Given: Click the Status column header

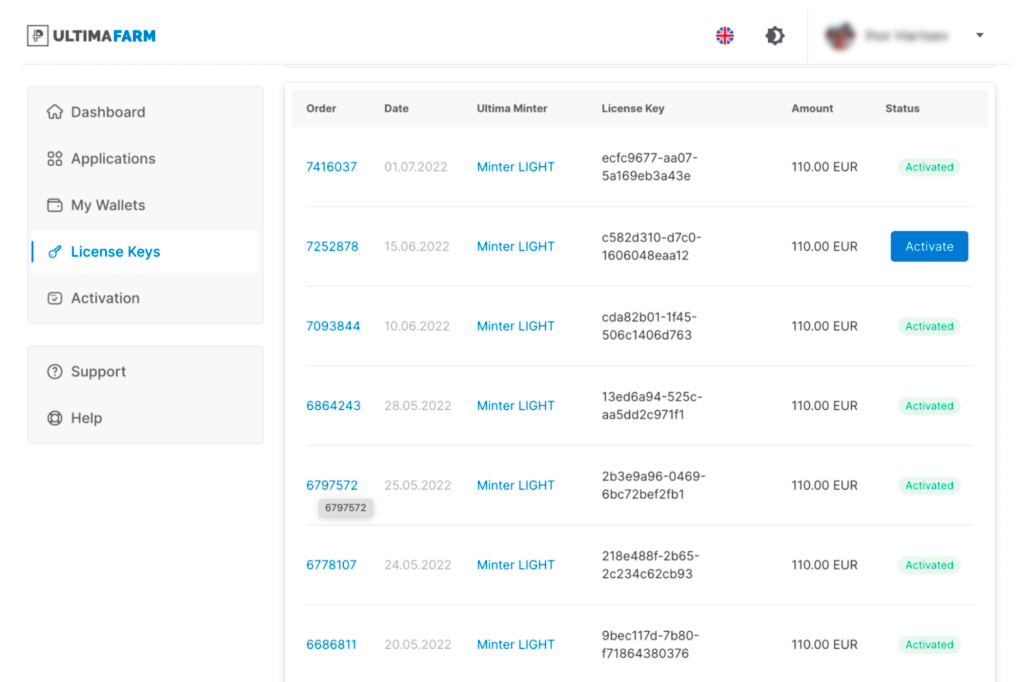Looking at the screenshot, I should (x=903, y=108).
